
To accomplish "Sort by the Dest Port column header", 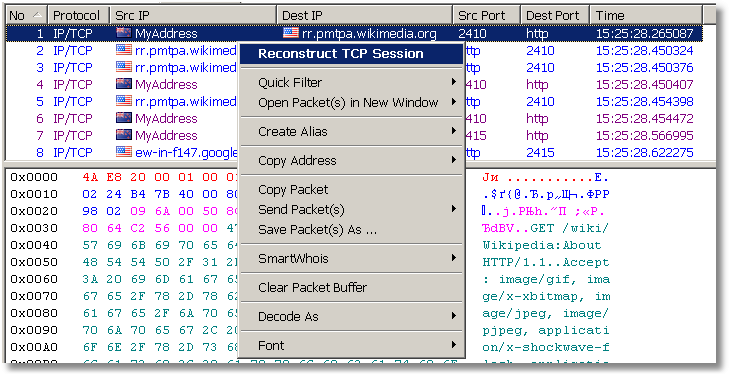I will 555,15.
